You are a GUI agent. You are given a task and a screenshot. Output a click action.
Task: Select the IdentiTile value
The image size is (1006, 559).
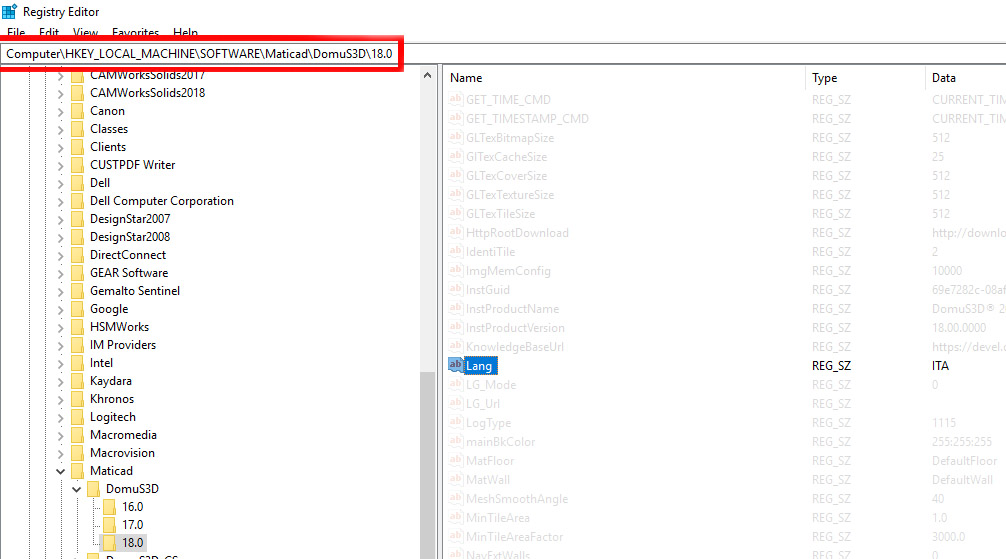(490, 252)
